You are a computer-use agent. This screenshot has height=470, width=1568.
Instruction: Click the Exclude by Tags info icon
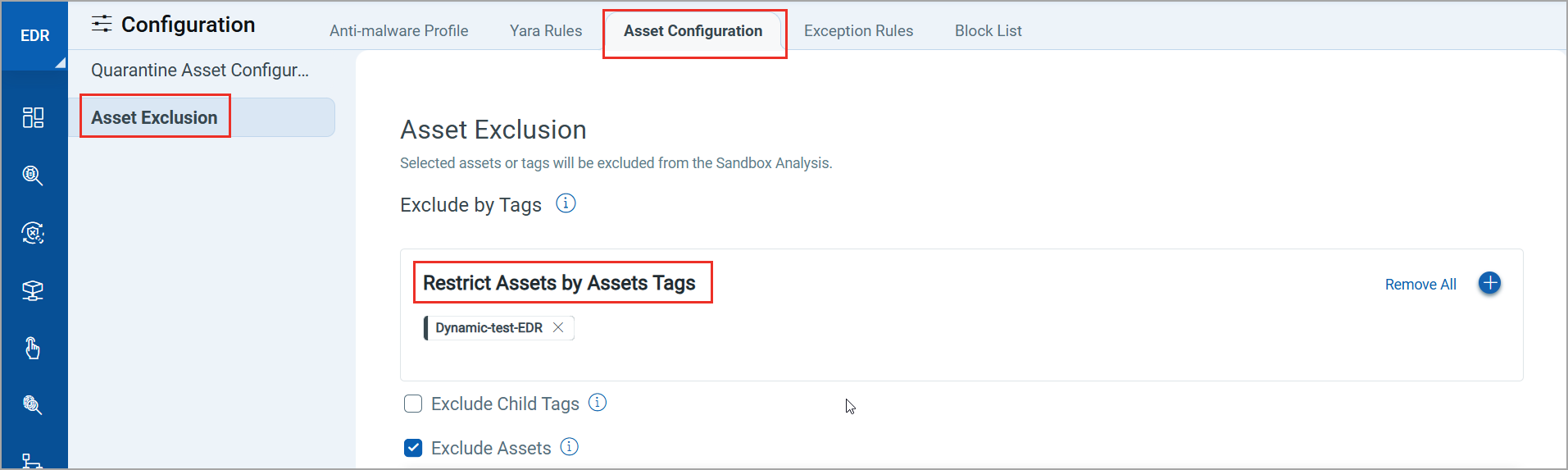pyautogui.click(x=566, y=203)
